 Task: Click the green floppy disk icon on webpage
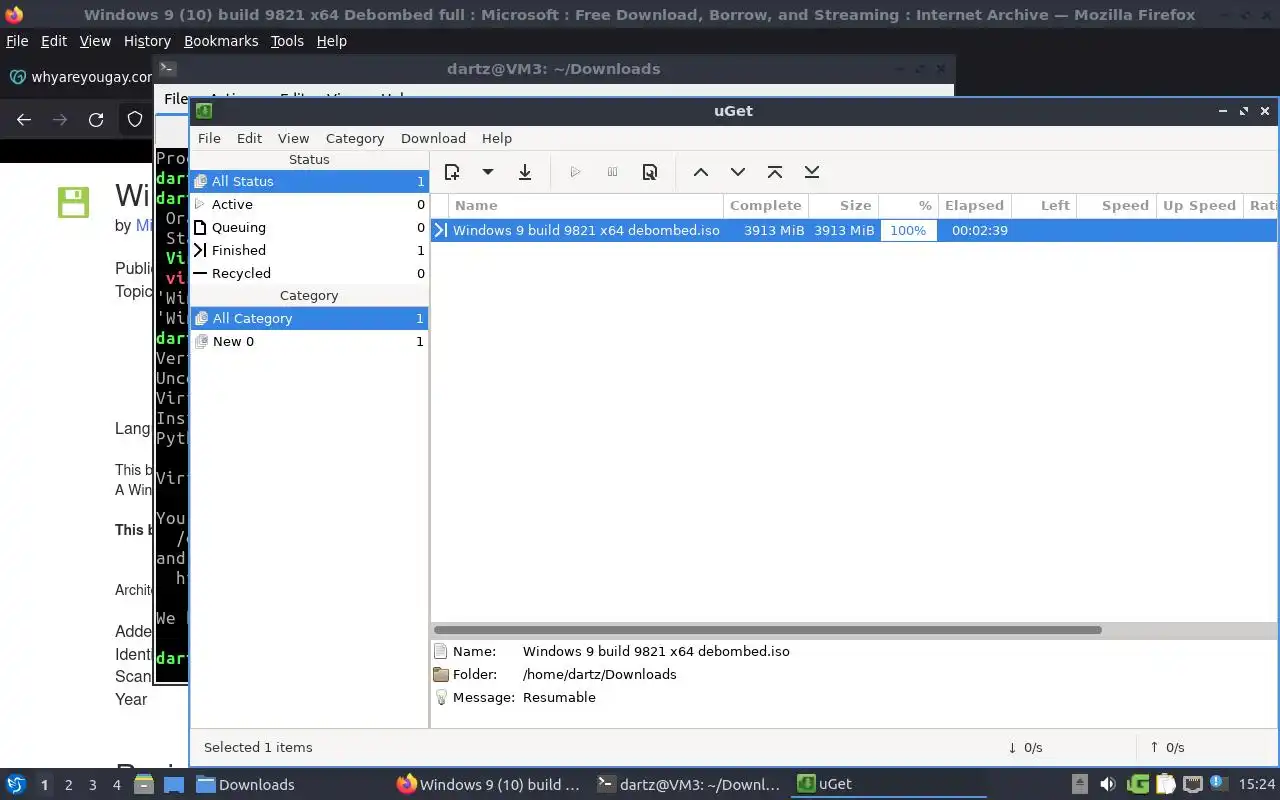tap(73, 202)
